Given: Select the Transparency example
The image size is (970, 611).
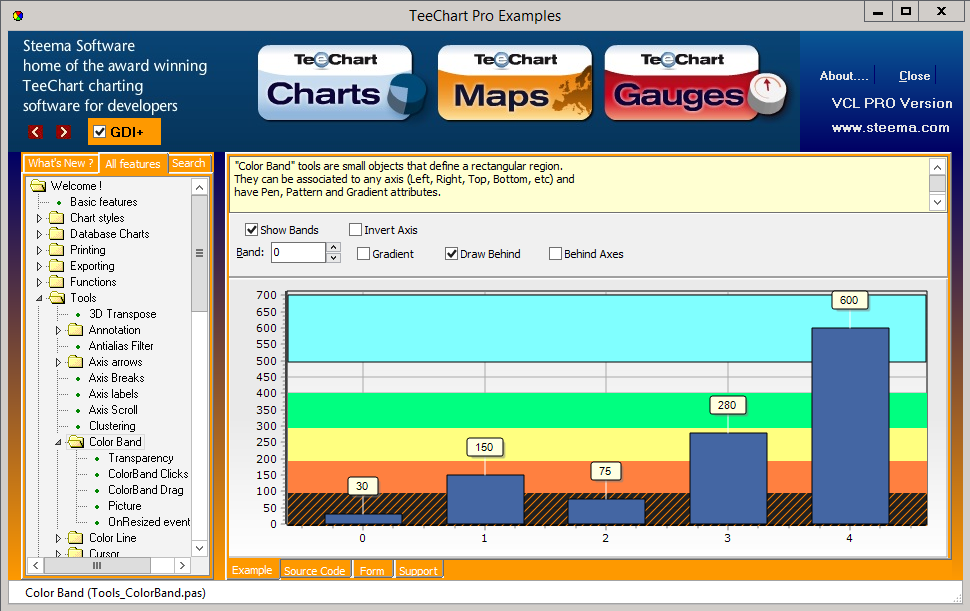Looking at the screenshot, I should tap(140, 458).
